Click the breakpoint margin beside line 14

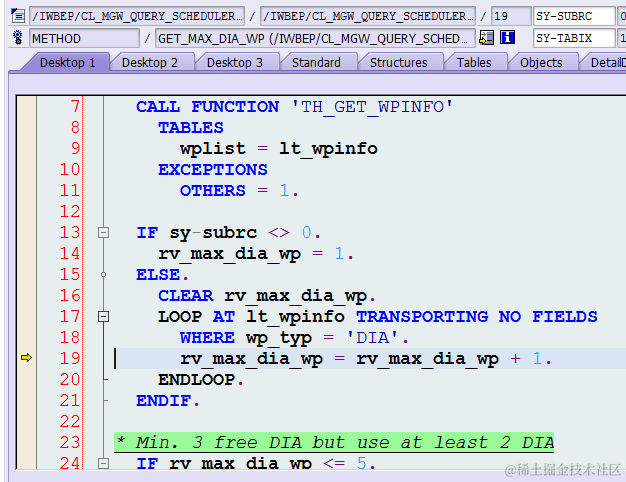coord(26,254)
